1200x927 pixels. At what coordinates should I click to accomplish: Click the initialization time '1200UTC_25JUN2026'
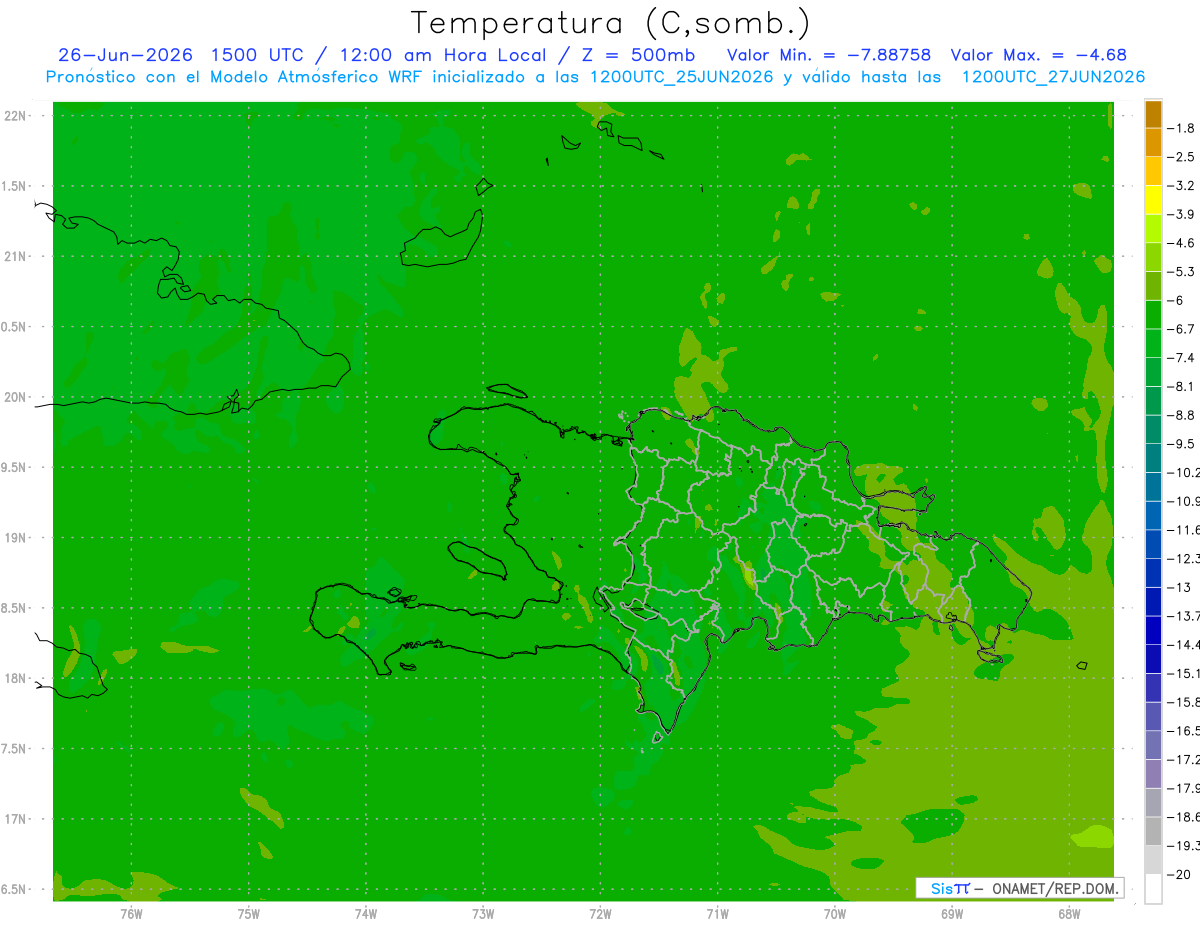coord(682,77)
